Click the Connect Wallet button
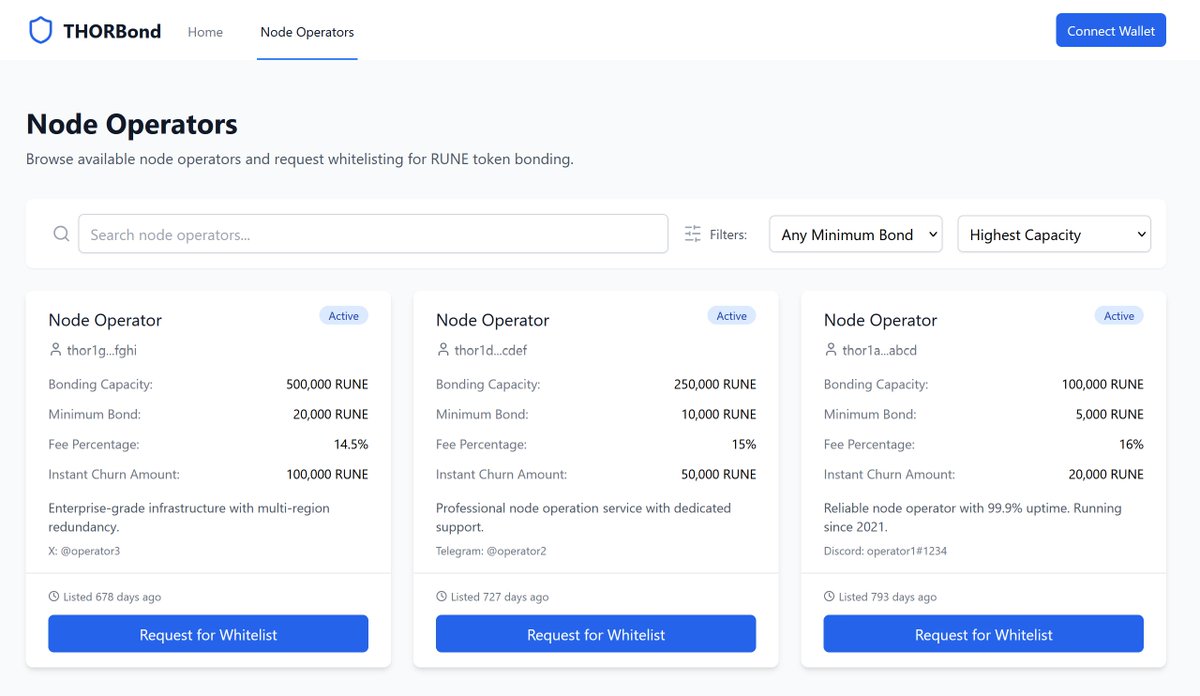This screenshot has height=696, width=1200. 1111,31
